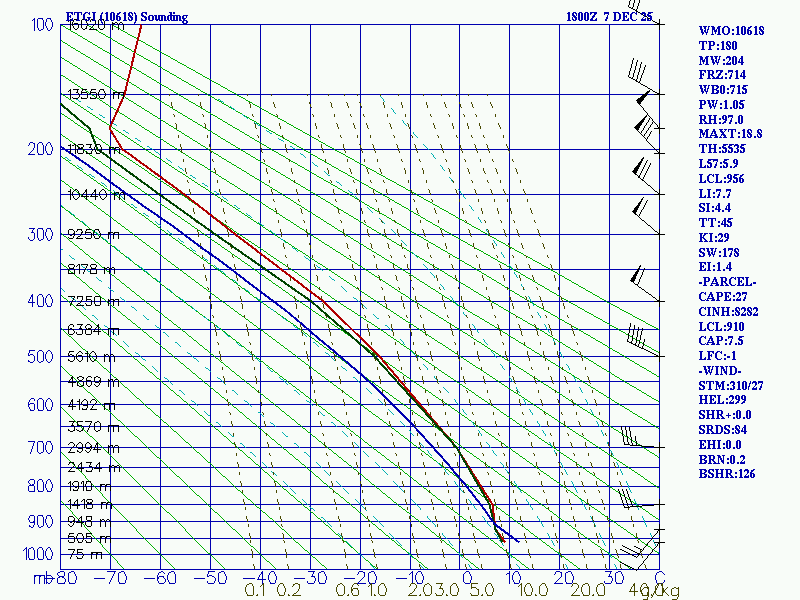The image size is (800, 600).
Task: Select the SHR+:0.0 value
Action: click(x=725, y=414)
